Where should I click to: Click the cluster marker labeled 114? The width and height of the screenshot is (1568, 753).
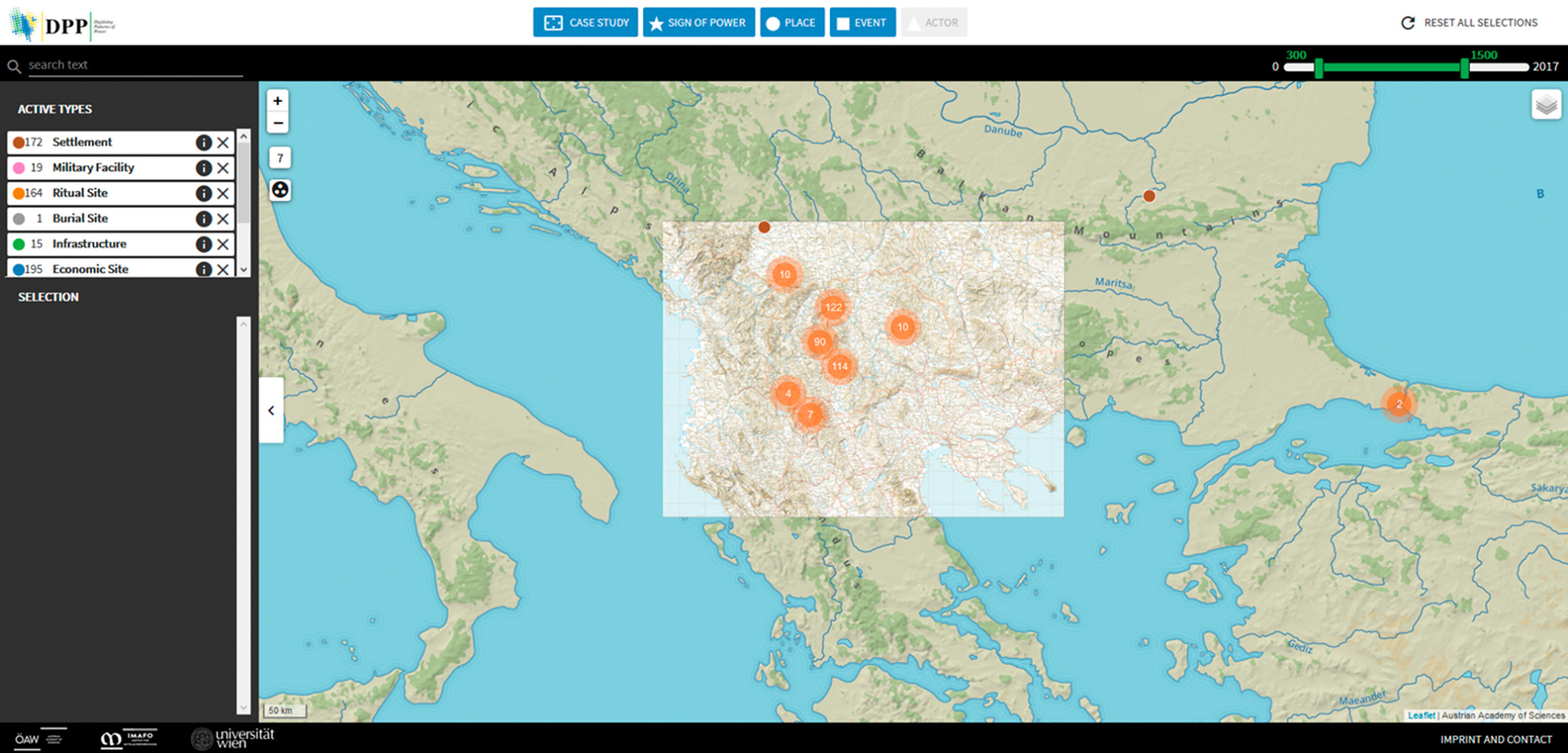[839, 367]
